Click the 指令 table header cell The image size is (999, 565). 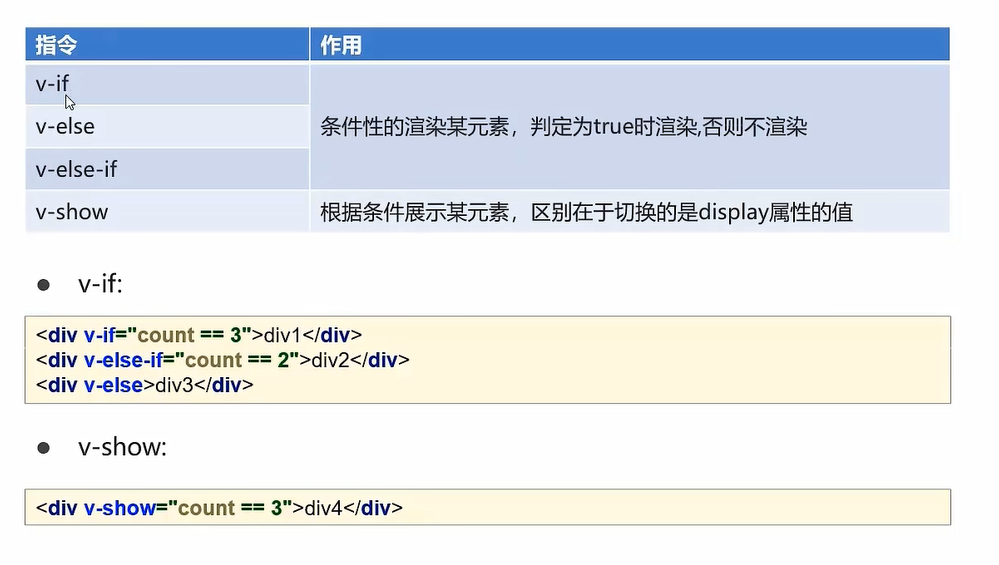click(x=167, y=45)
